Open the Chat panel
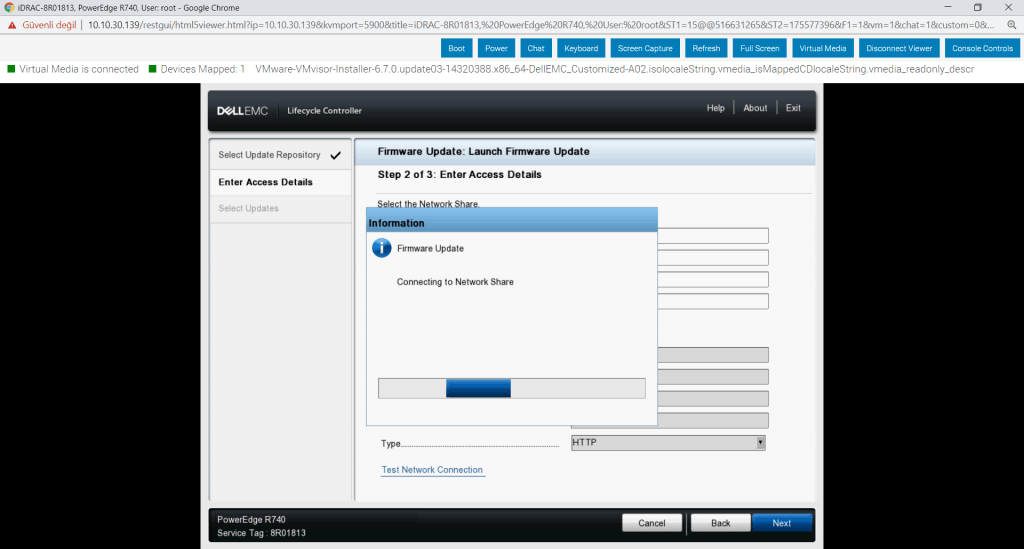The height and width of the screenshot is (549, 1024). point(536,48)
